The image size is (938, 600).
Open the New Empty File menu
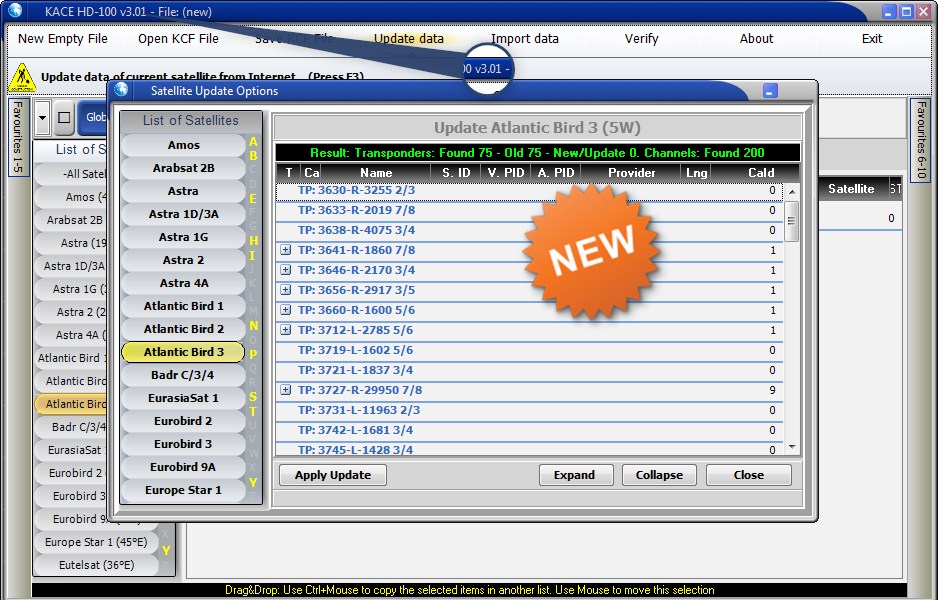[63, 39]
